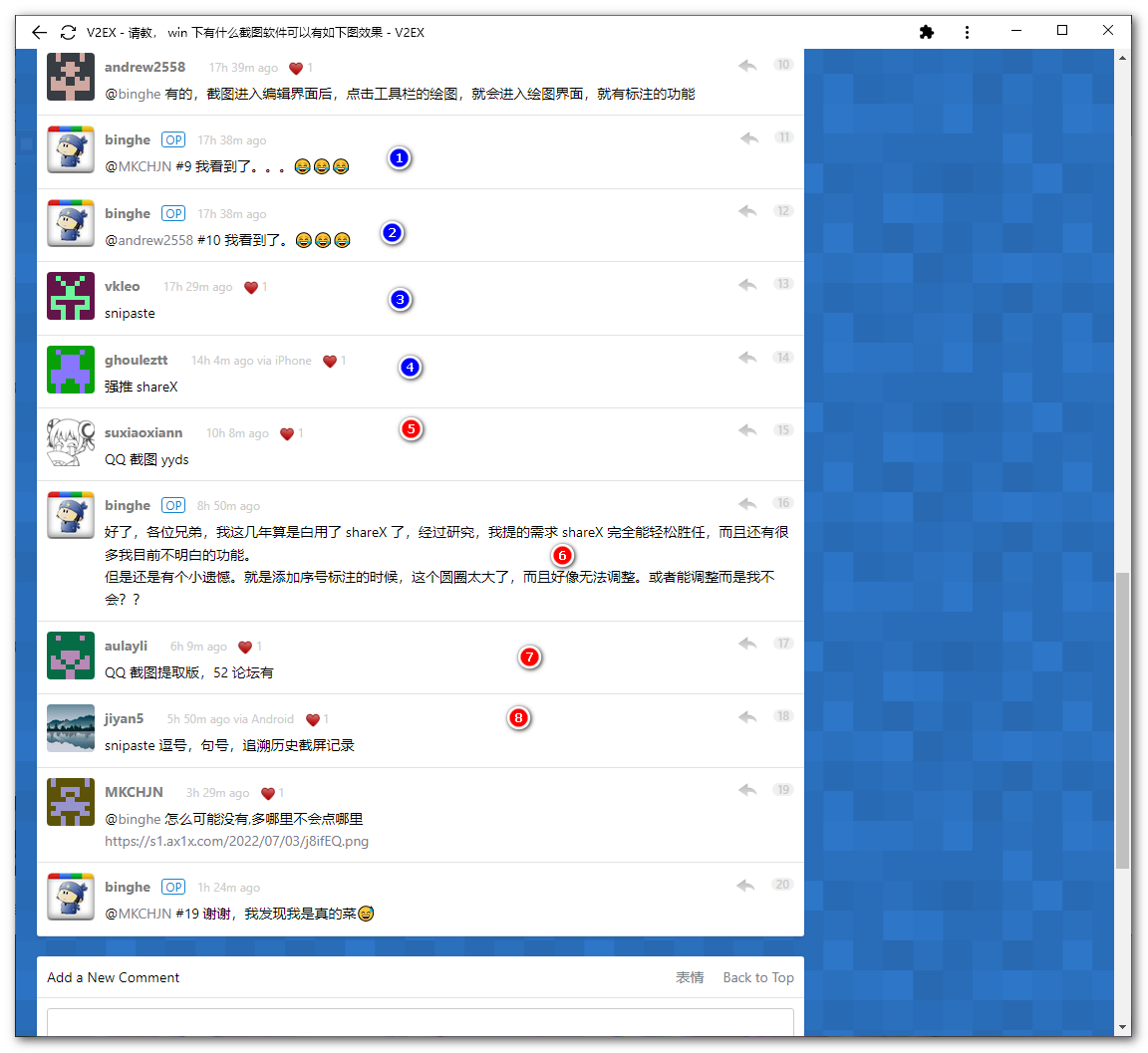
Task: Click vkleo's avatar thumbnail
Action: (71, 297)
